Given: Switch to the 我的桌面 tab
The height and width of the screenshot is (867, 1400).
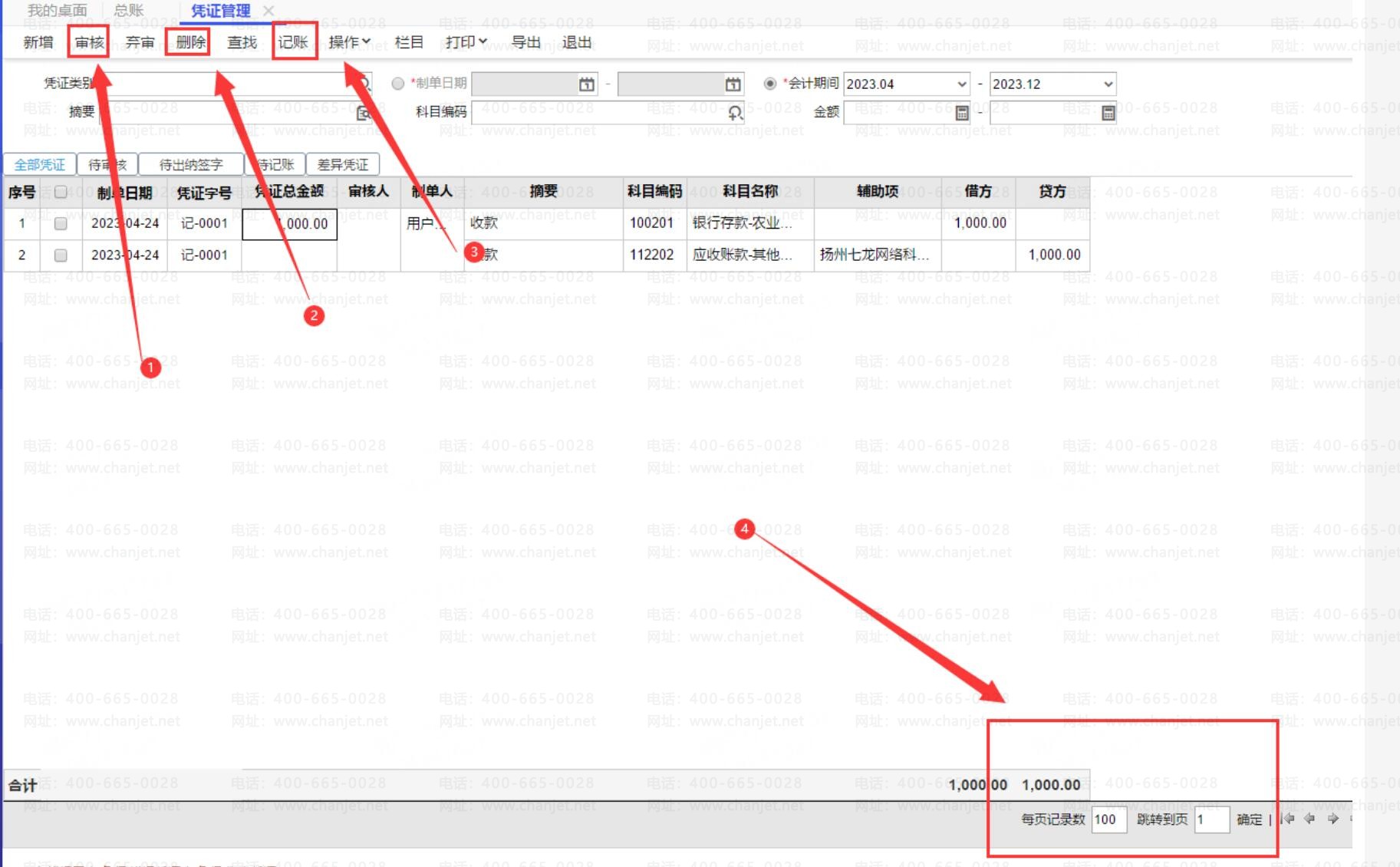Looking at the screenshot, I should click(x=58, y=11).
